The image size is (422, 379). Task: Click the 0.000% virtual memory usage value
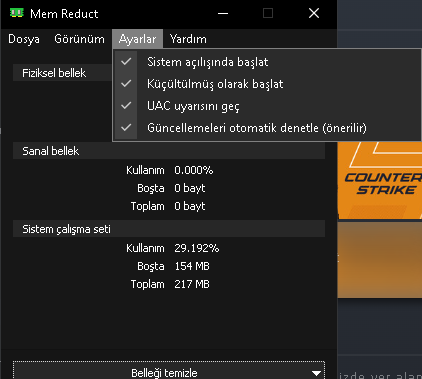pyautogui.click(x=194, y=170)
